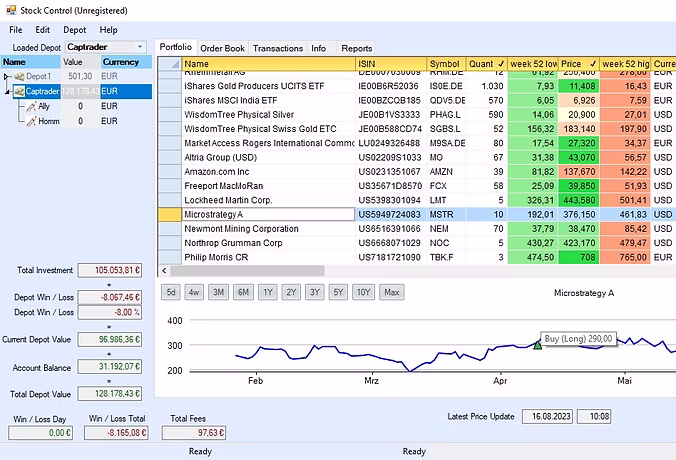Set chart range to 6M
Viewport: 676px width, 460px height.
[243, 292]
